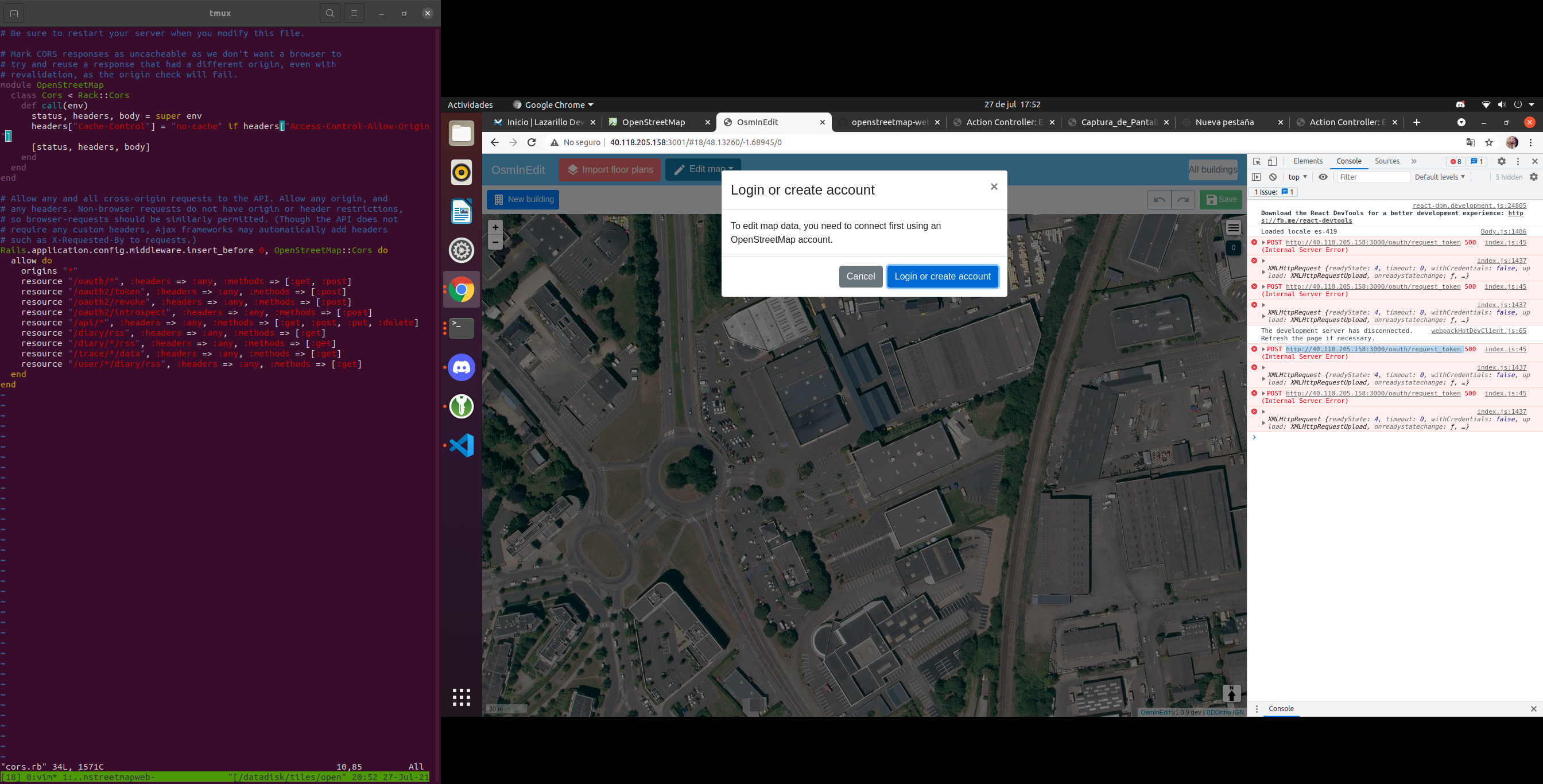Expand highlighted POST request_token error

coord(1263,349)
